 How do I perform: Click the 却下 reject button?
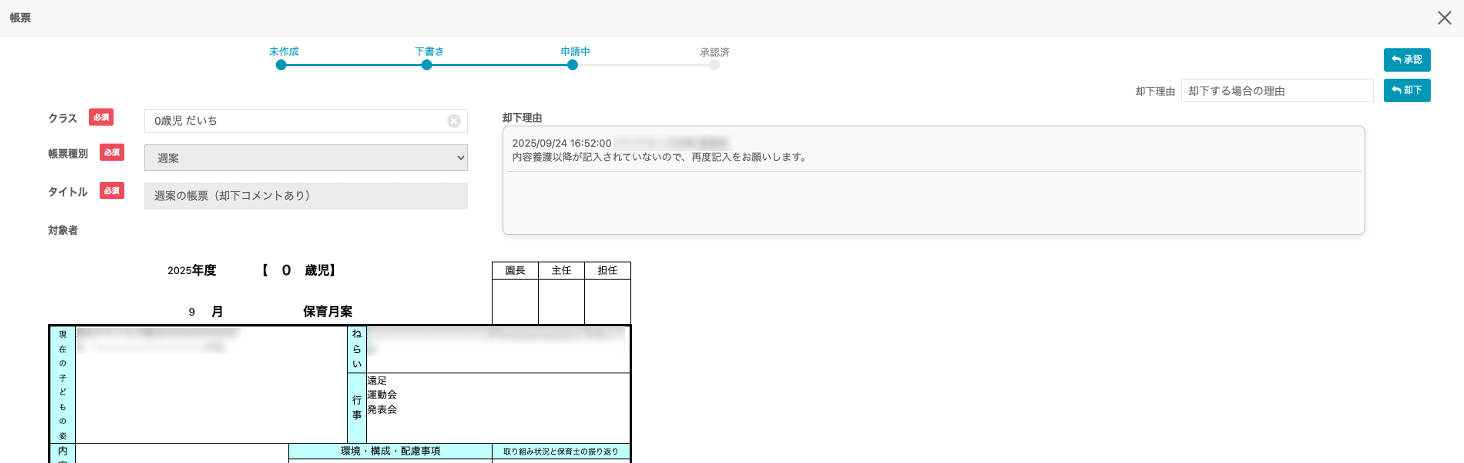[1407, 91]
